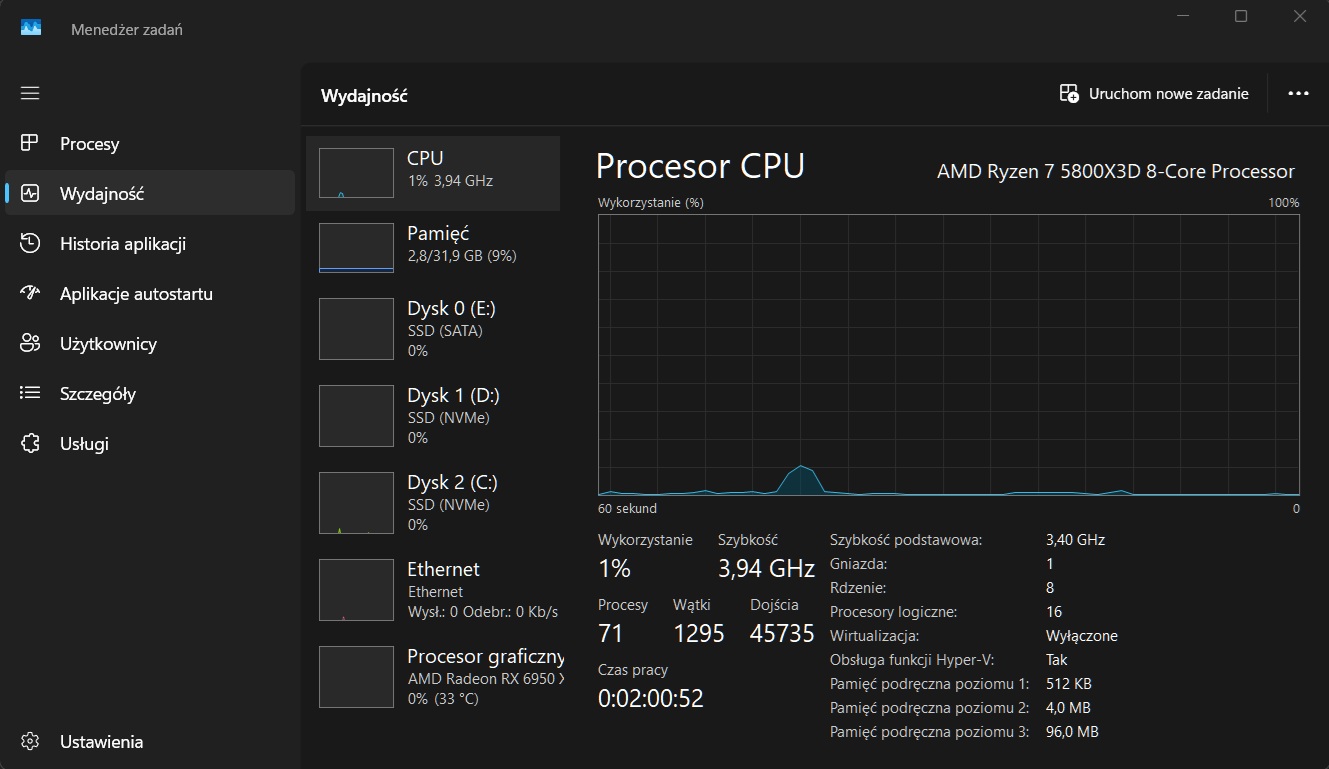Switch to Użytkownicy view
The height and width of the screenshot is (769, 1329).
click(150, 343)
